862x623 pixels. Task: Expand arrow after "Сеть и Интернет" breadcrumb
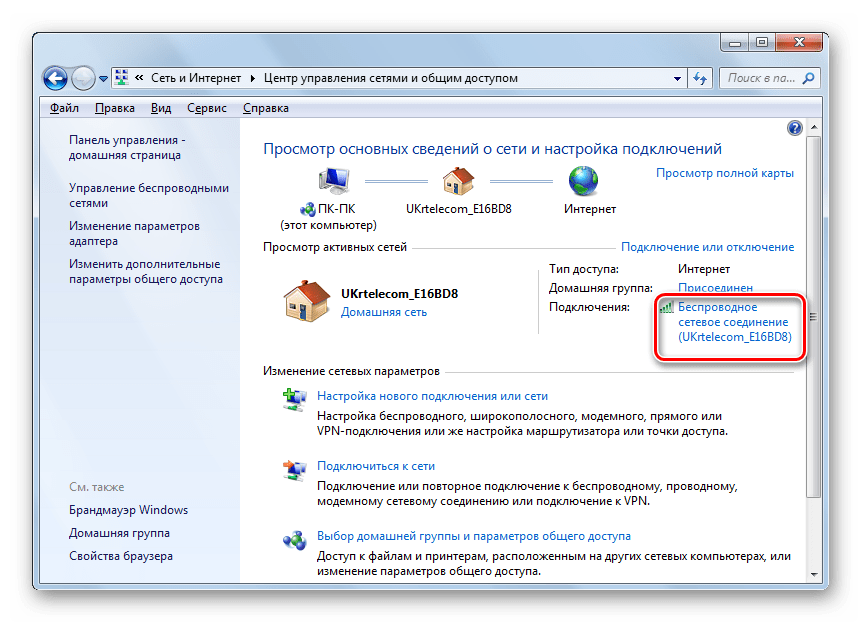point(252,78)
